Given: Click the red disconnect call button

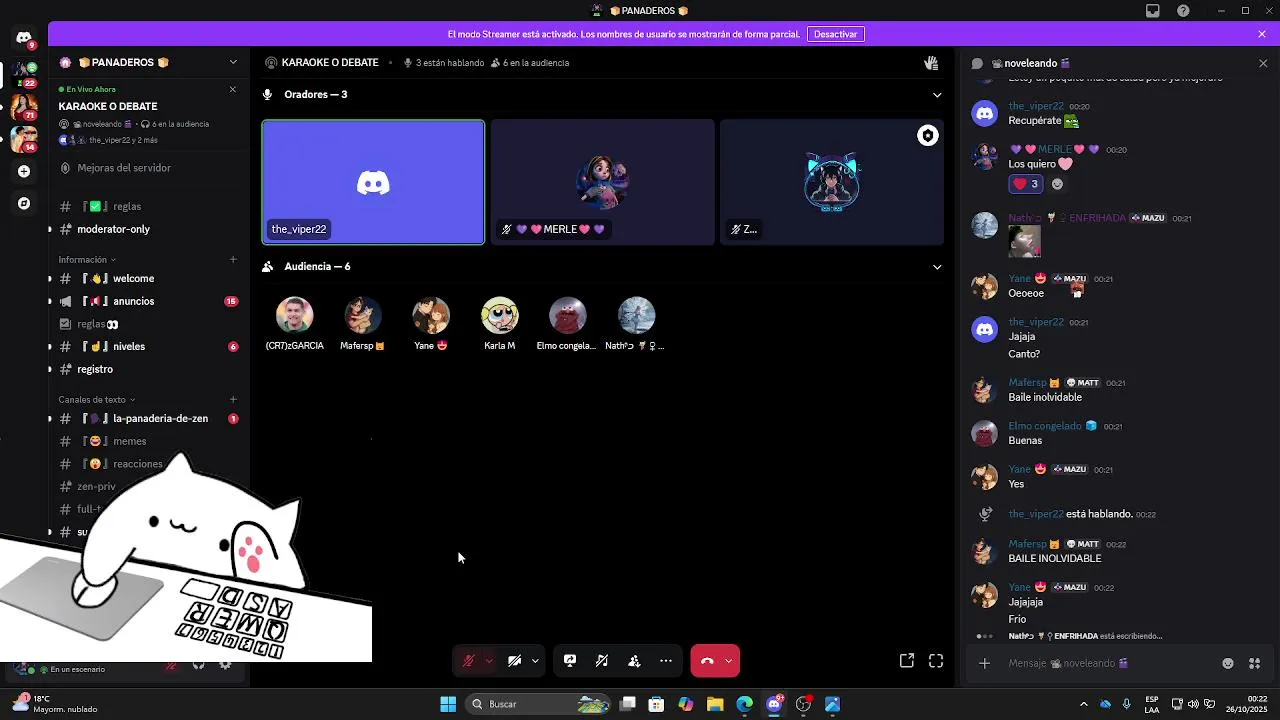Looking at the screenshot, I should [x=707, y=661].
